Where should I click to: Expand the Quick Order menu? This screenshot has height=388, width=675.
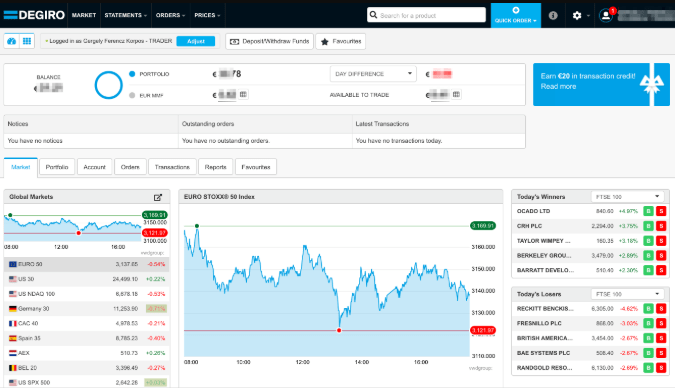point(516,16)
